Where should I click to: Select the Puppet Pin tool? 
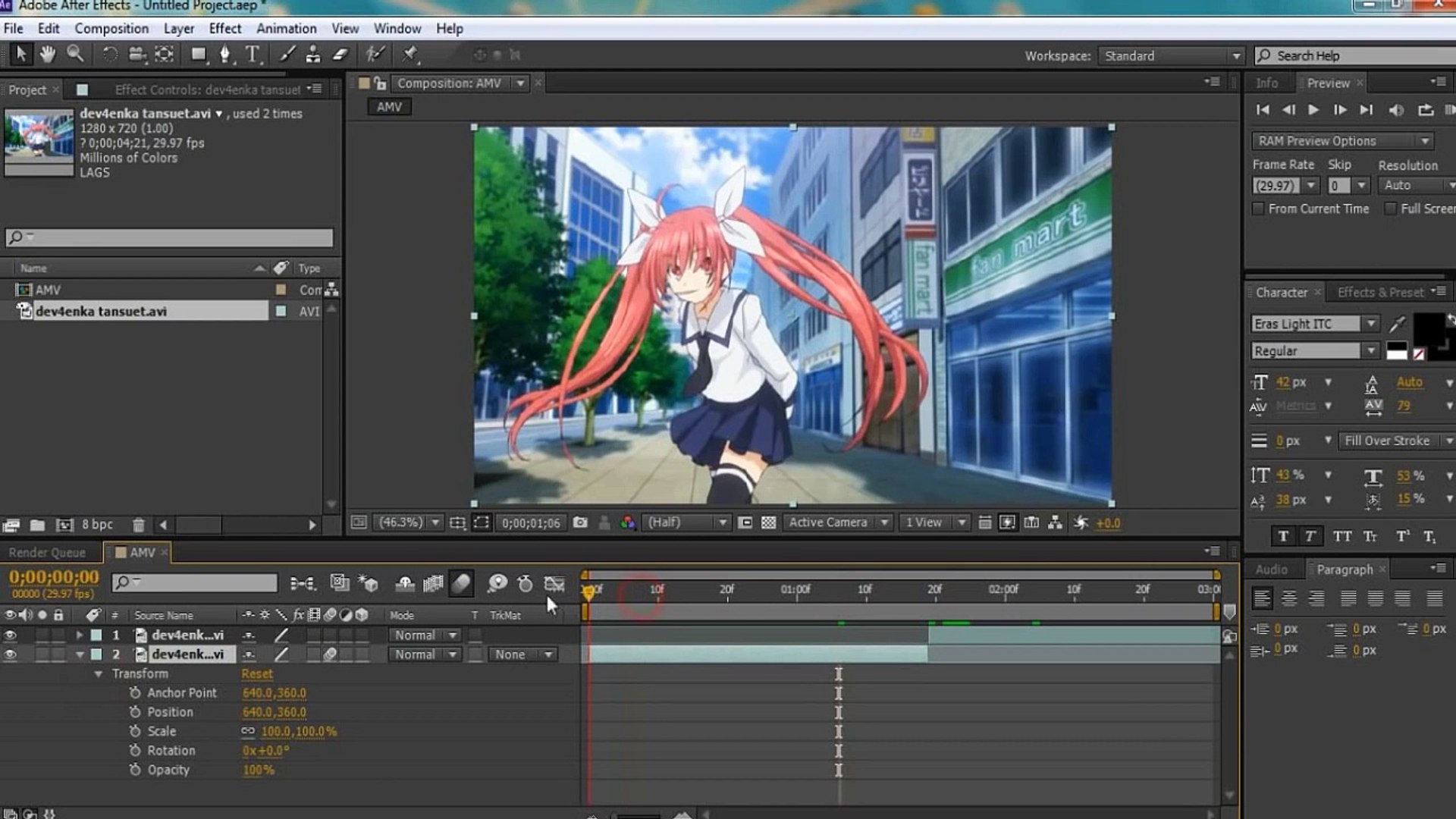coord(409,54)
